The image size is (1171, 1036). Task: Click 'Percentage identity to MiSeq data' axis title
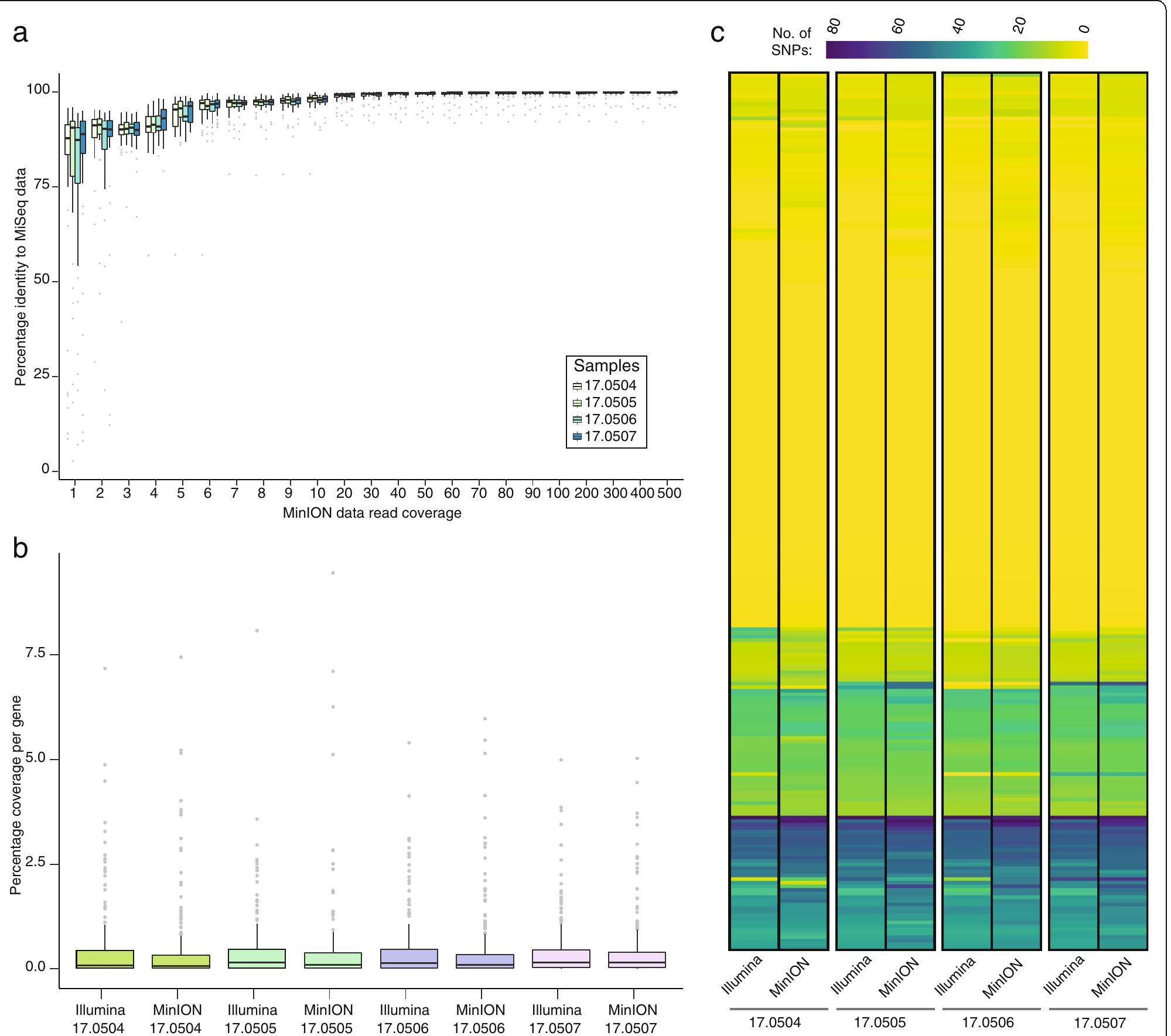coord(21,276)
